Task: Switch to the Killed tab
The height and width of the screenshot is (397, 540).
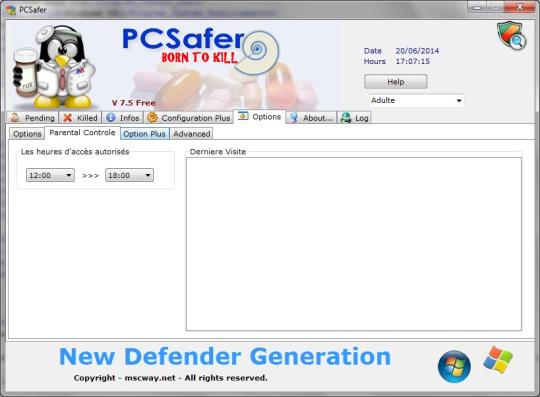Action: 81,118
